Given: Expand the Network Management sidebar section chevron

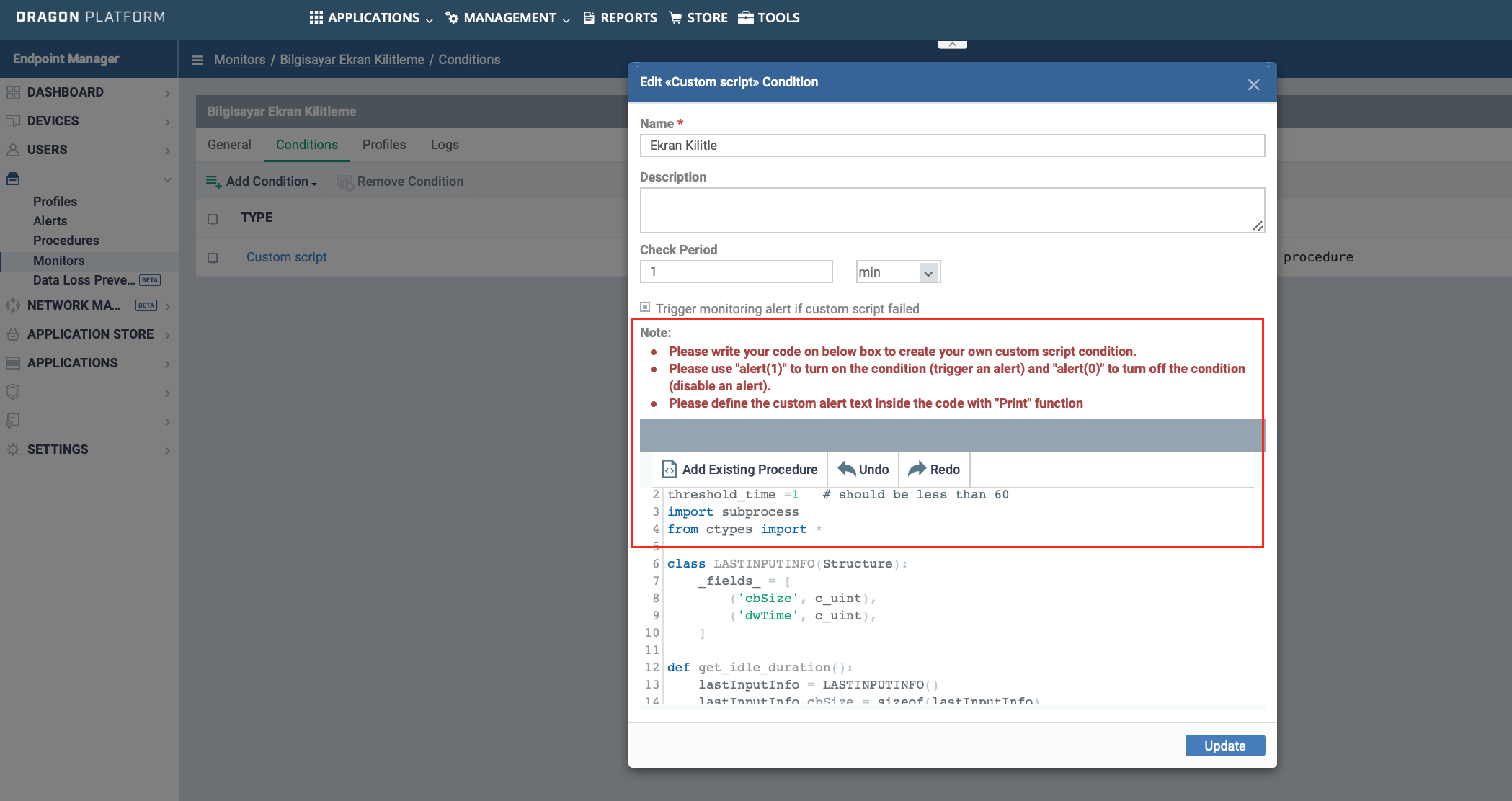Looking at the screenshot, I should pos(167,306).
